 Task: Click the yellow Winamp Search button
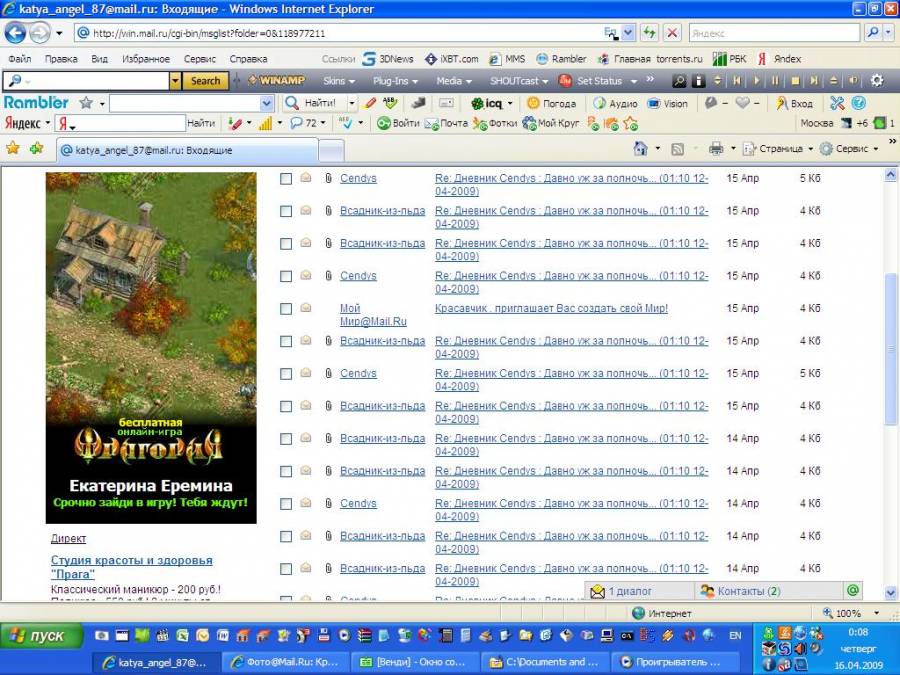[x=205, y=81]
